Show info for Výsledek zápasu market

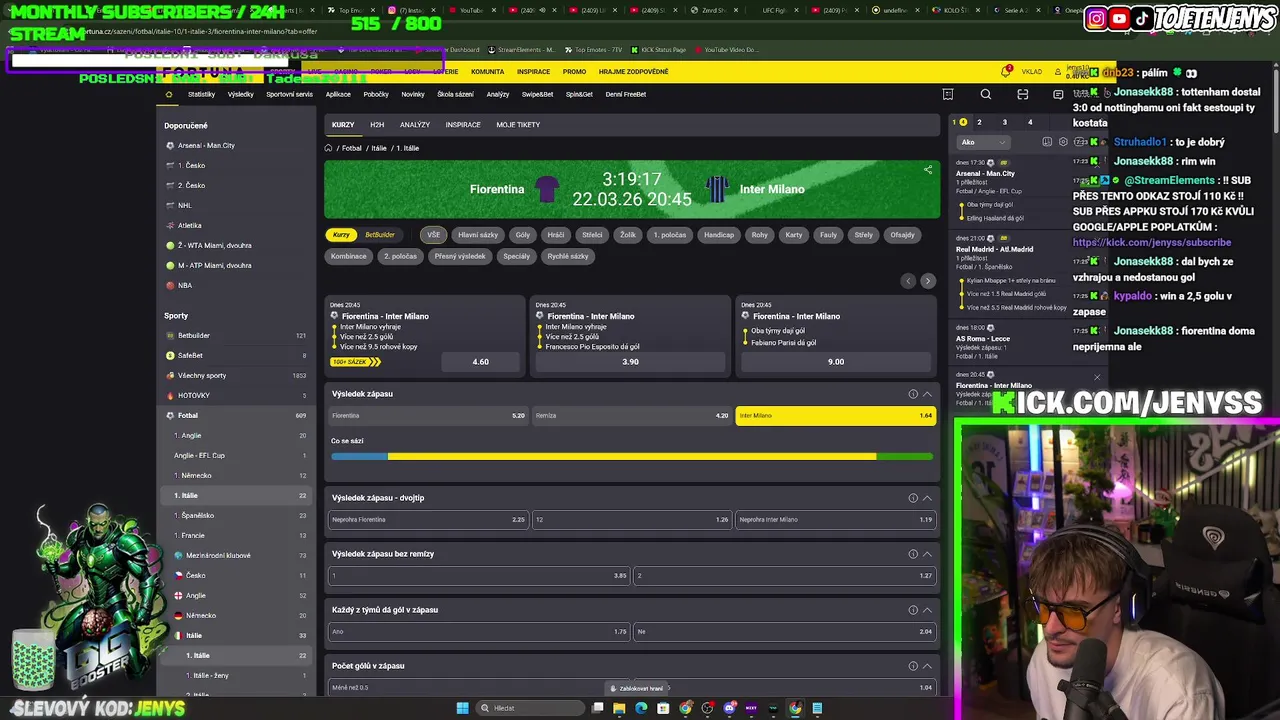[913, 394]
